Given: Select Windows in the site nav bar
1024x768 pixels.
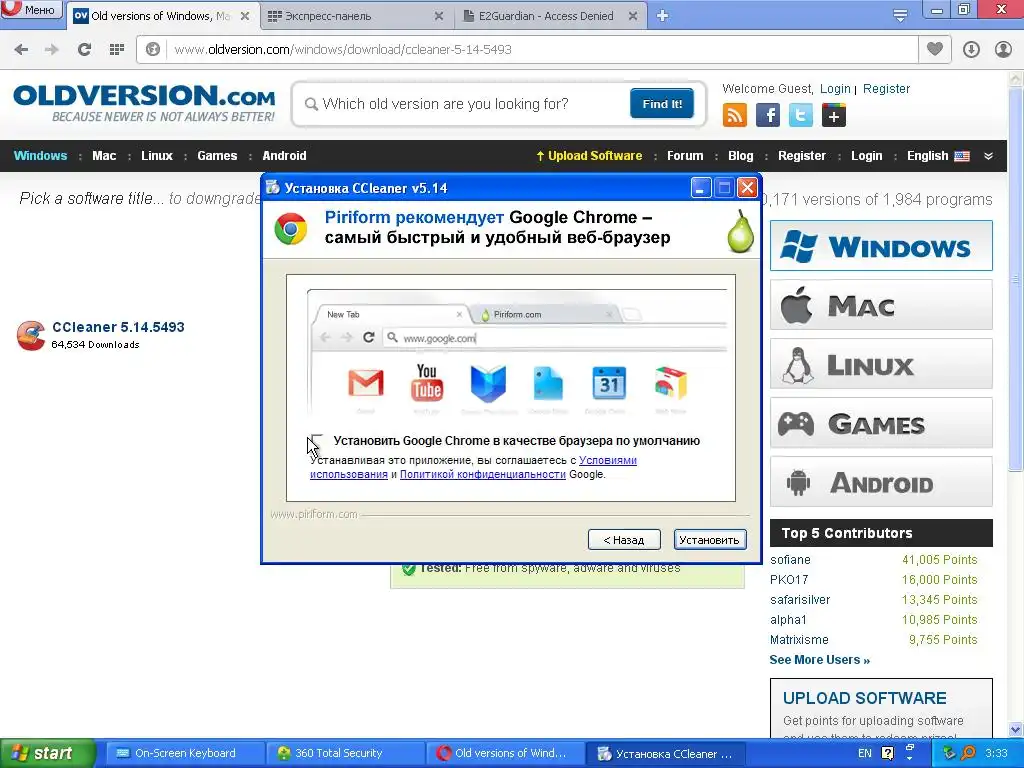Looking at the screenshot, I should 40,155.
